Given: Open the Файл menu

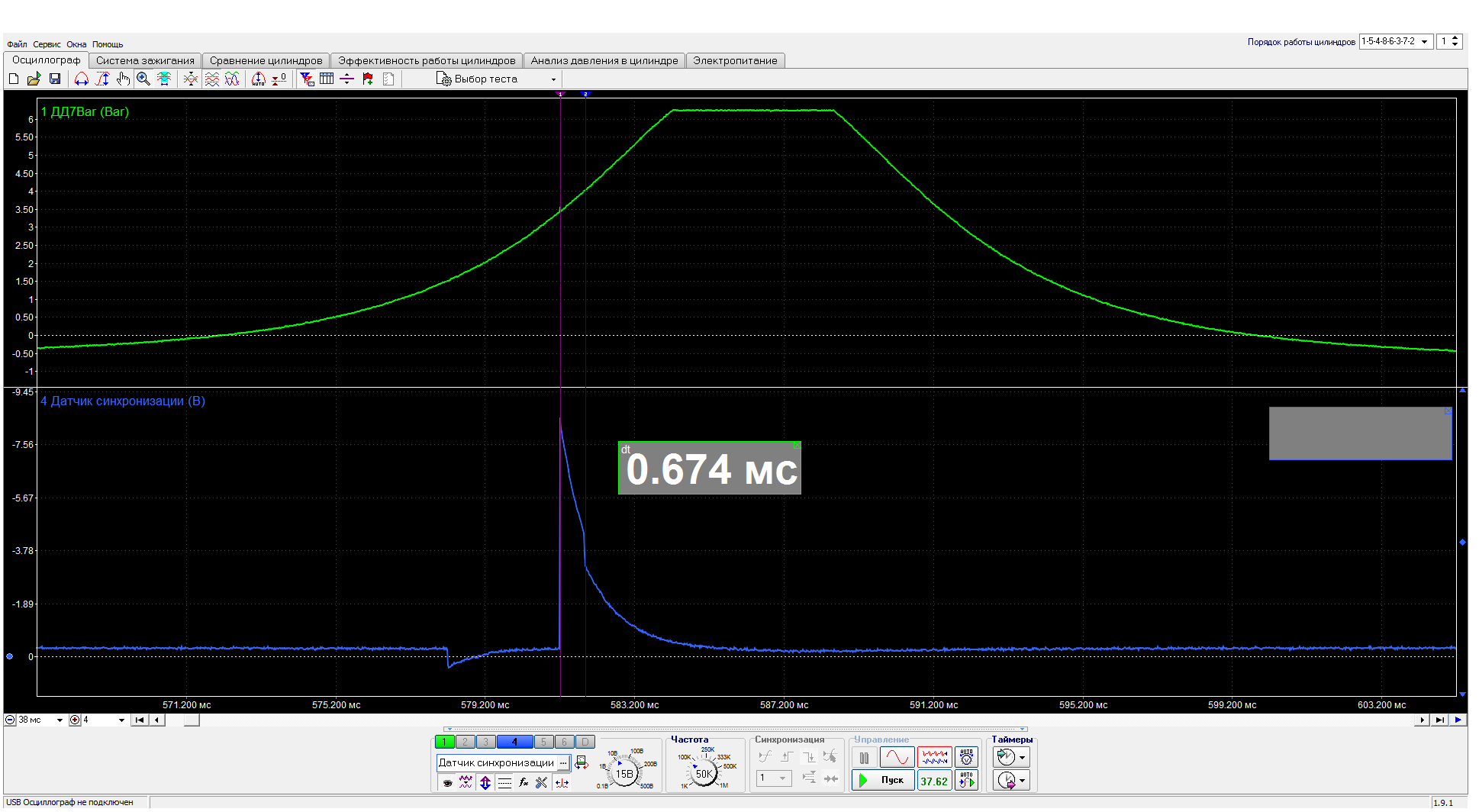Looking at the screenshot, I should tap(17, 44).
